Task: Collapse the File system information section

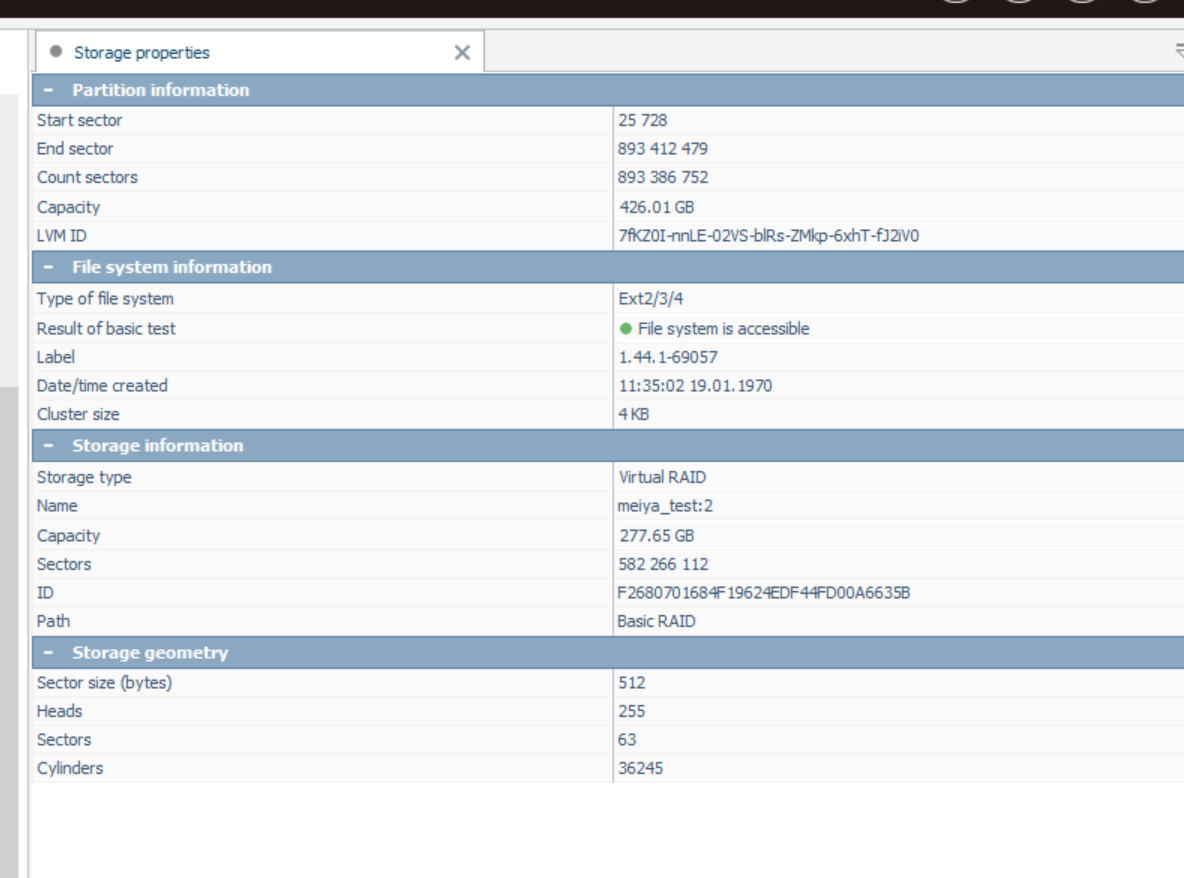Action: tap(49, 267)
